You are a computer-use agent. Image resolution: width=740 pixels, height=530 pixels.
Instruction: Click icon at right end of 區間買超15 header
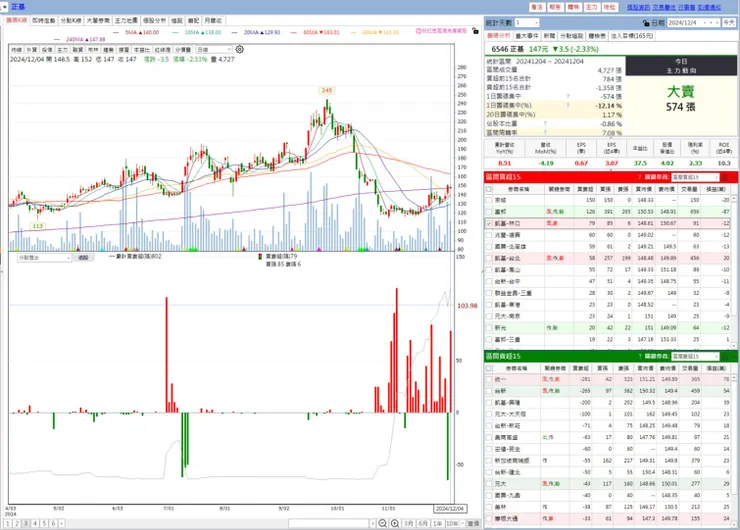pyautogui.click(x=725, y=177)
